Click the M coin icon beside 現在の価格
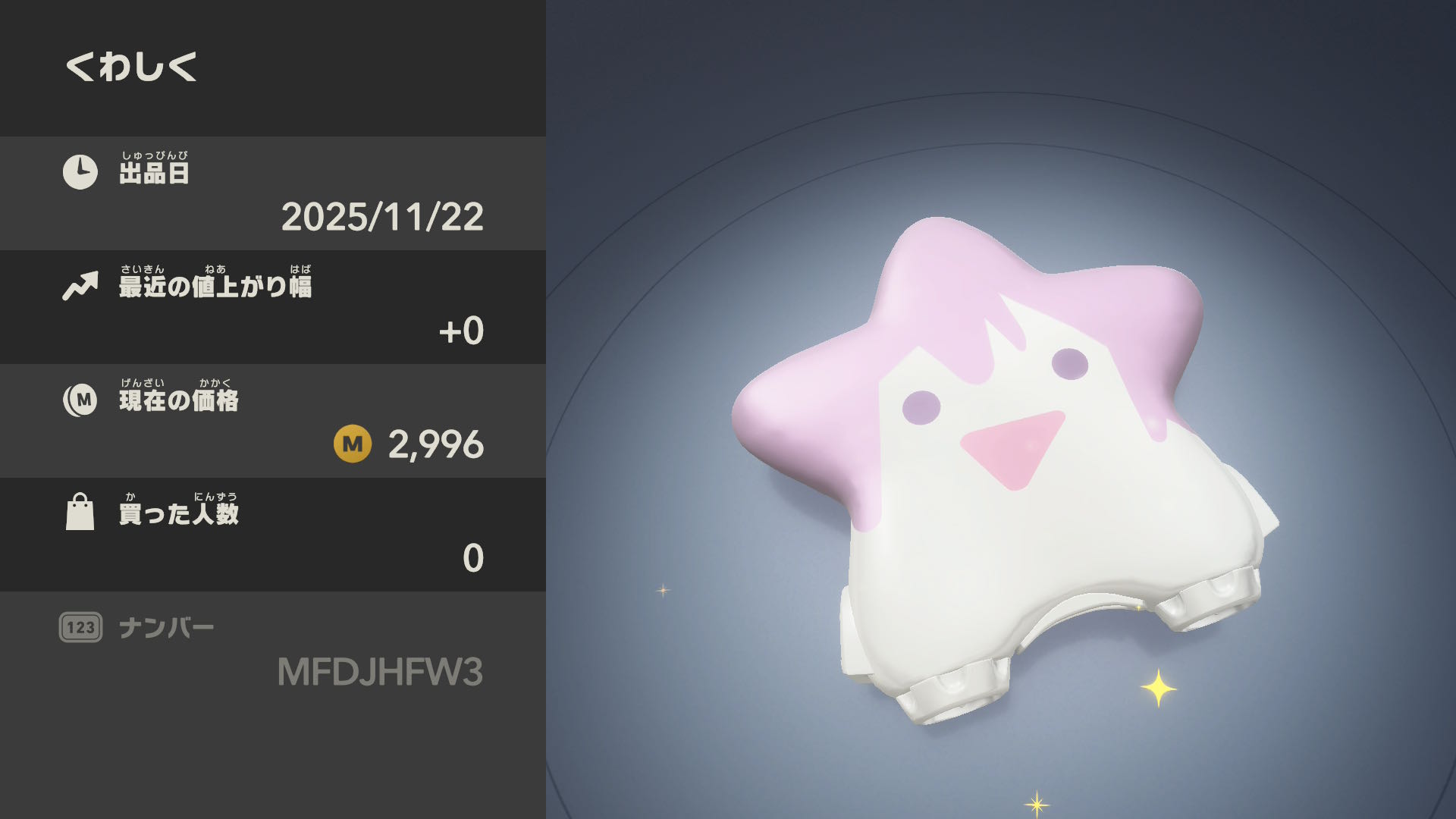 (80, 400)
